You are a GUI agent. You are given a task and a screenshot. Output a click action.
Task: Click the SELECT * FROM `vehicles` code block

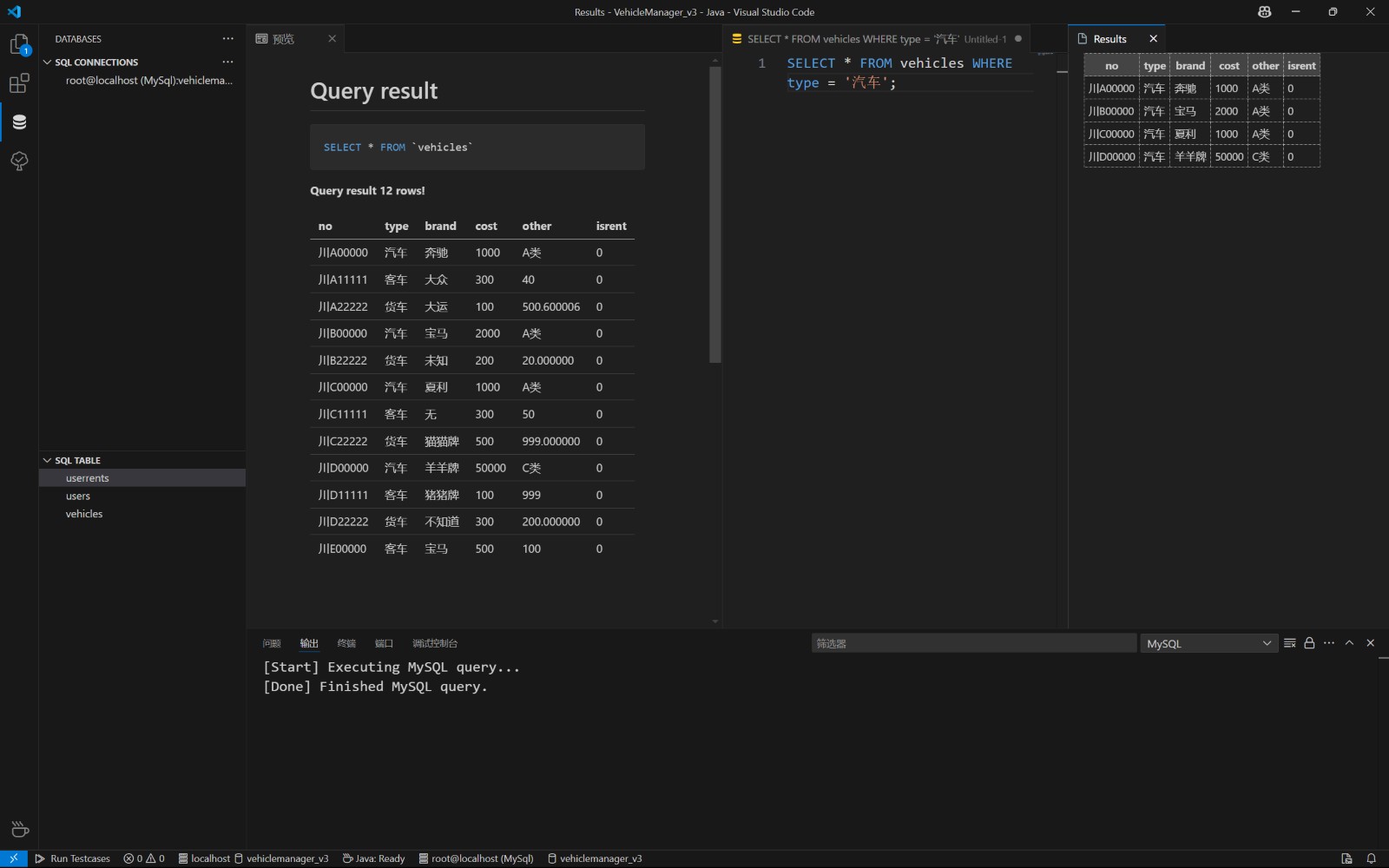tap(477, 147)
